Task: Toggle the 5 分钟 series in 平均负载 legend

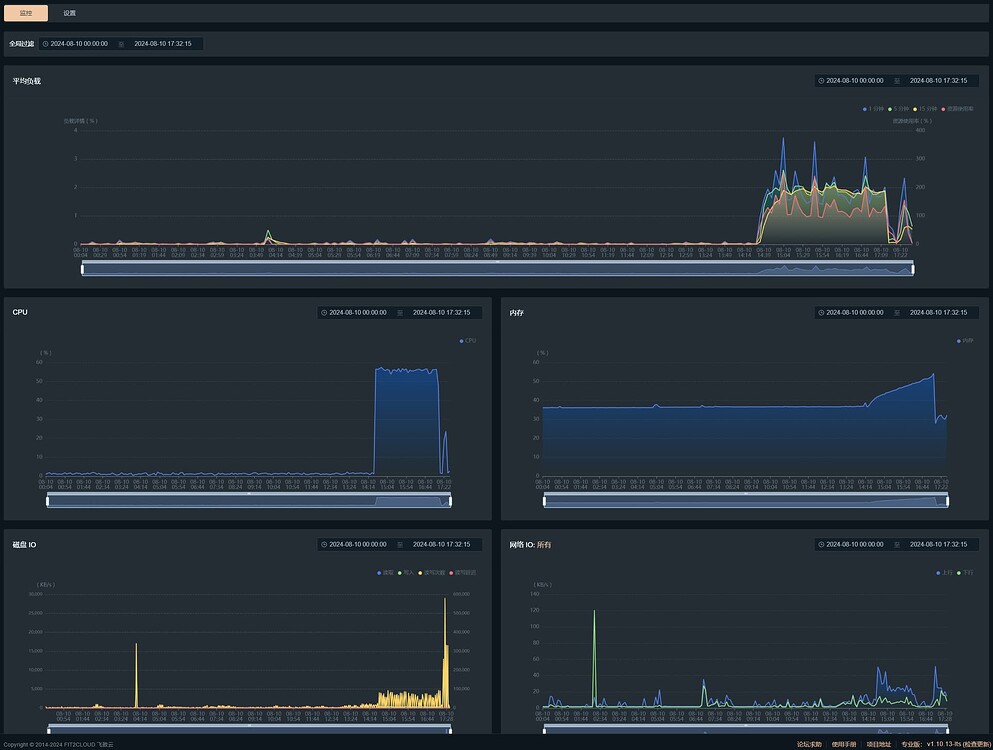Action: tap(899, 109)
